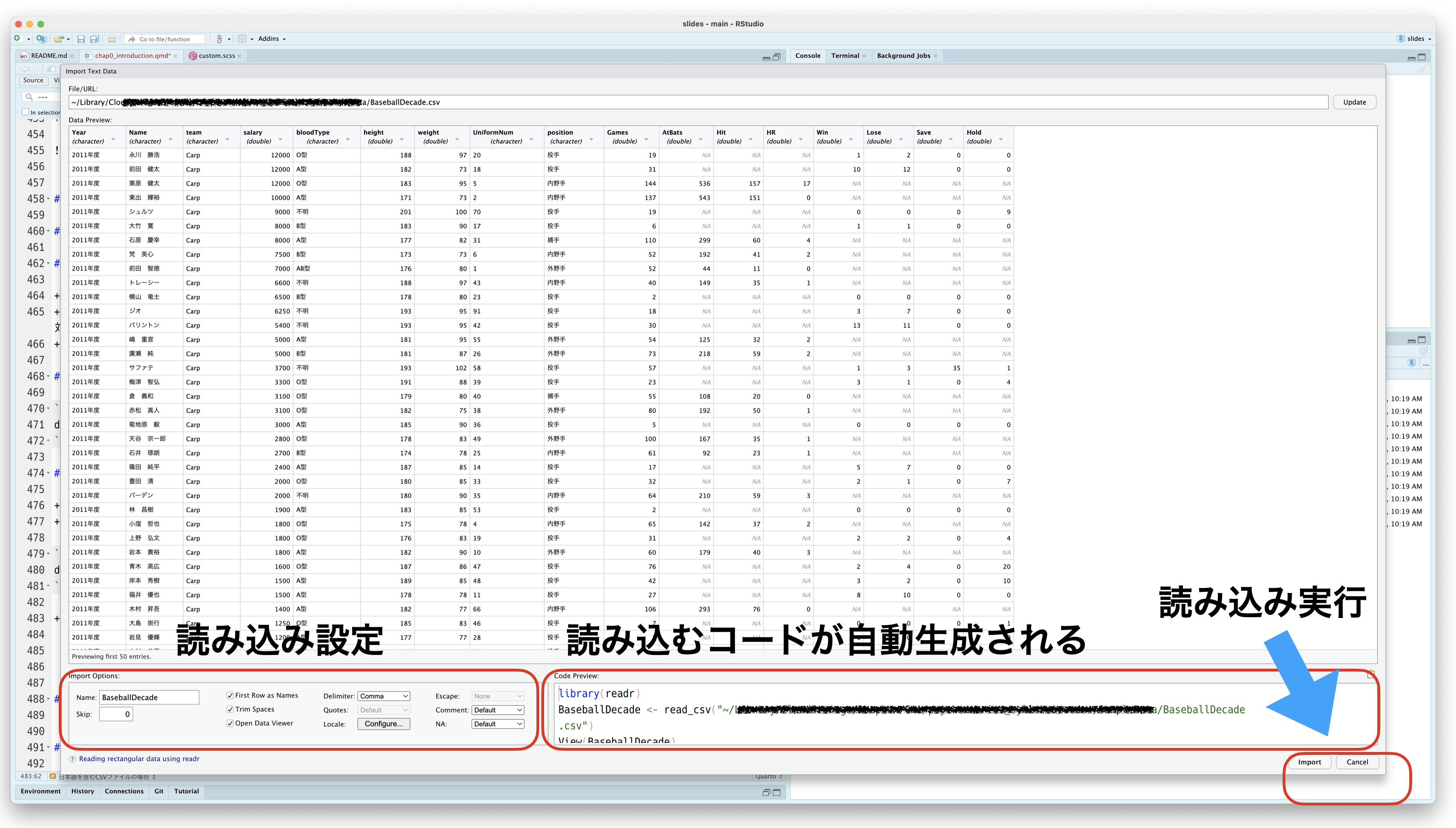
Task: Open the Comment Default dropdown
Action: click(x=498, y=710)
